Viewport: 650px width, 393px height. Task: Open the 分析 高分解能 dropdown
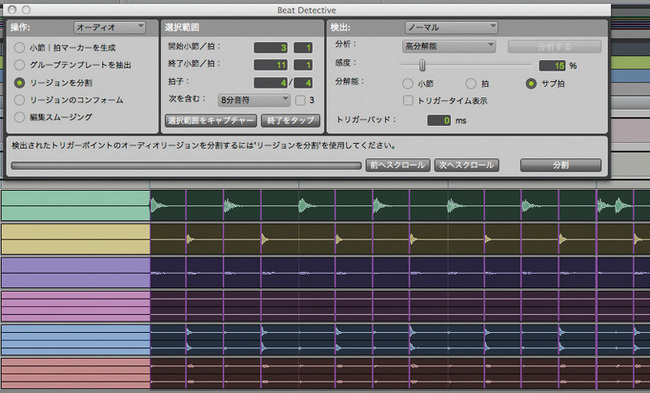(449, 46)
